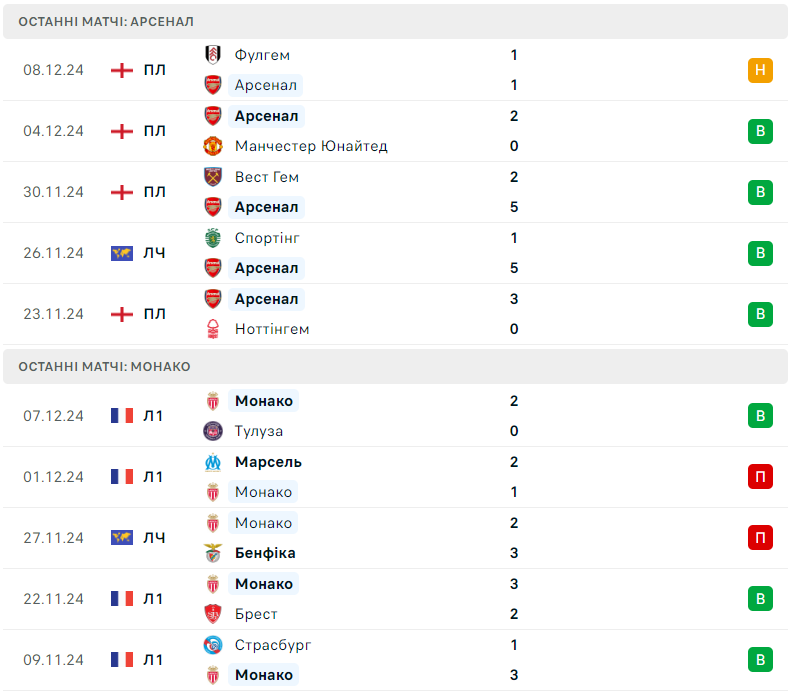Image resolution: width=791 pixels, height=695 pixels.
Task: Click the Toulouse club crest icon
Action: [x=213, y=431]
